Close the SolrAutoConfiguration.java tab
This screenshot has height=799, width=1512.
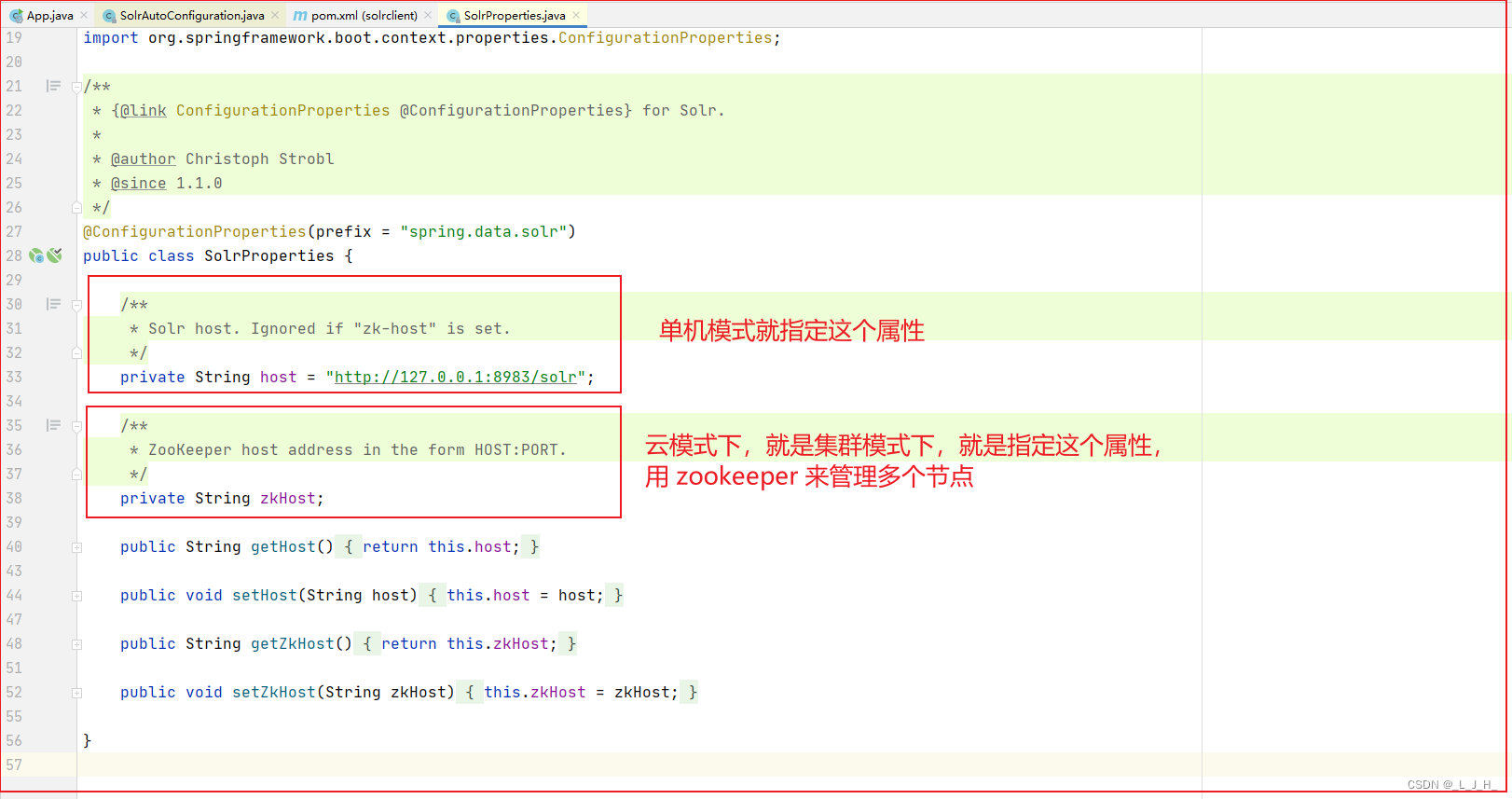point(275,15)
